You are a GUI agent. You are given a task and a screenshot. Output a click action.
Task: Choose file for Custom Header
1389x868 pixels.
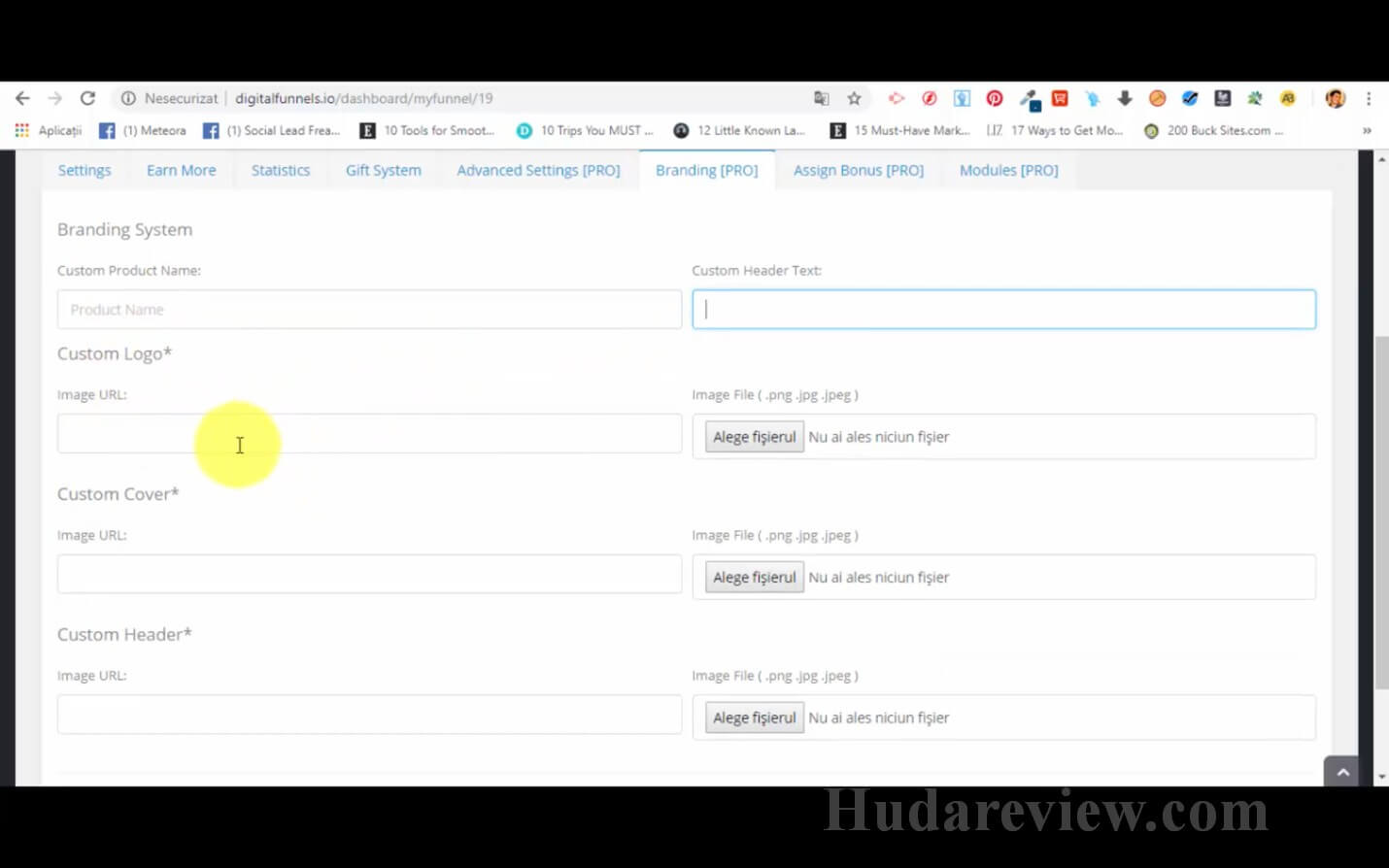point(755,718)
